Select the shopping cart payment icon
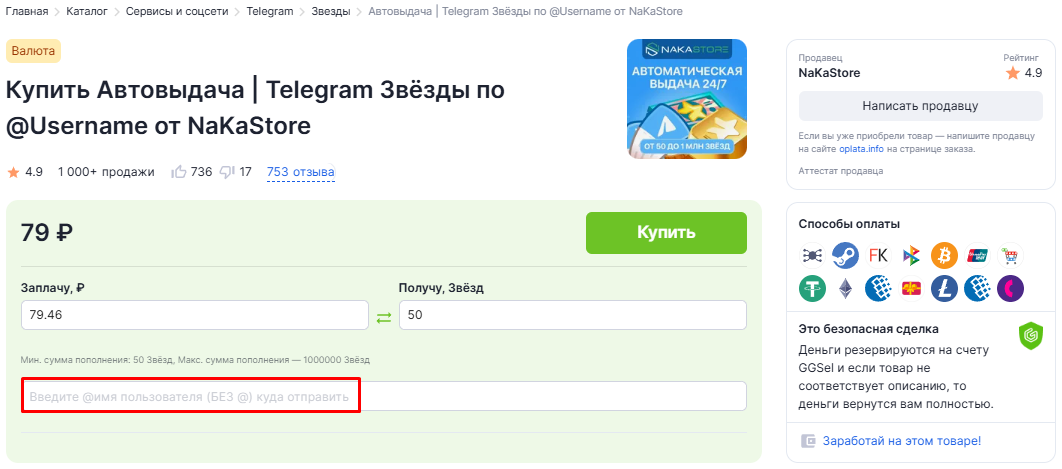This screenshot has width=1062, height=469. pyautogui.click(x=1011, y=256)
